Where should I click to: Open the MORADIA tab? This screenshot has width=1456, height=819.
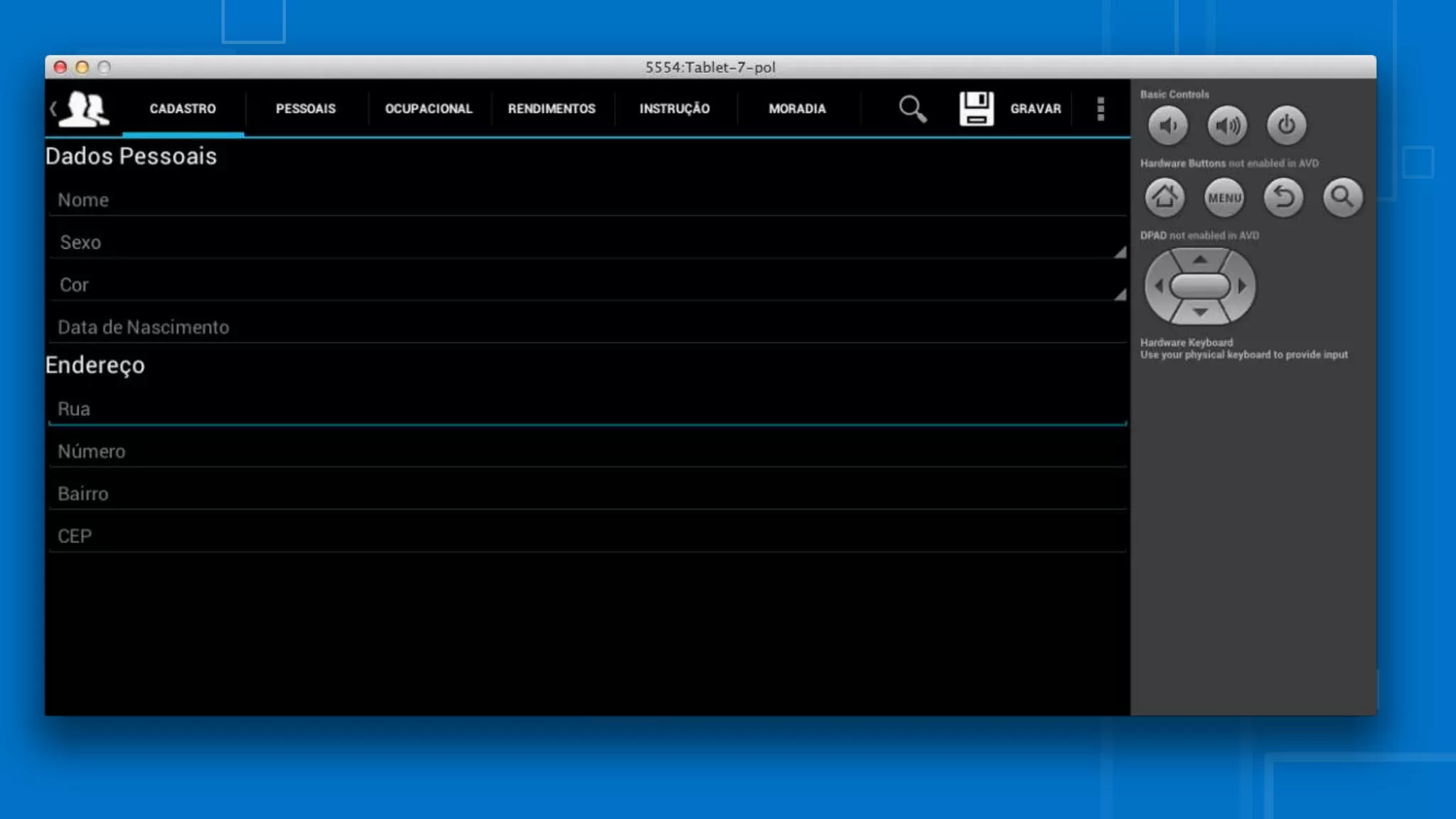click(x=797, y=109)
